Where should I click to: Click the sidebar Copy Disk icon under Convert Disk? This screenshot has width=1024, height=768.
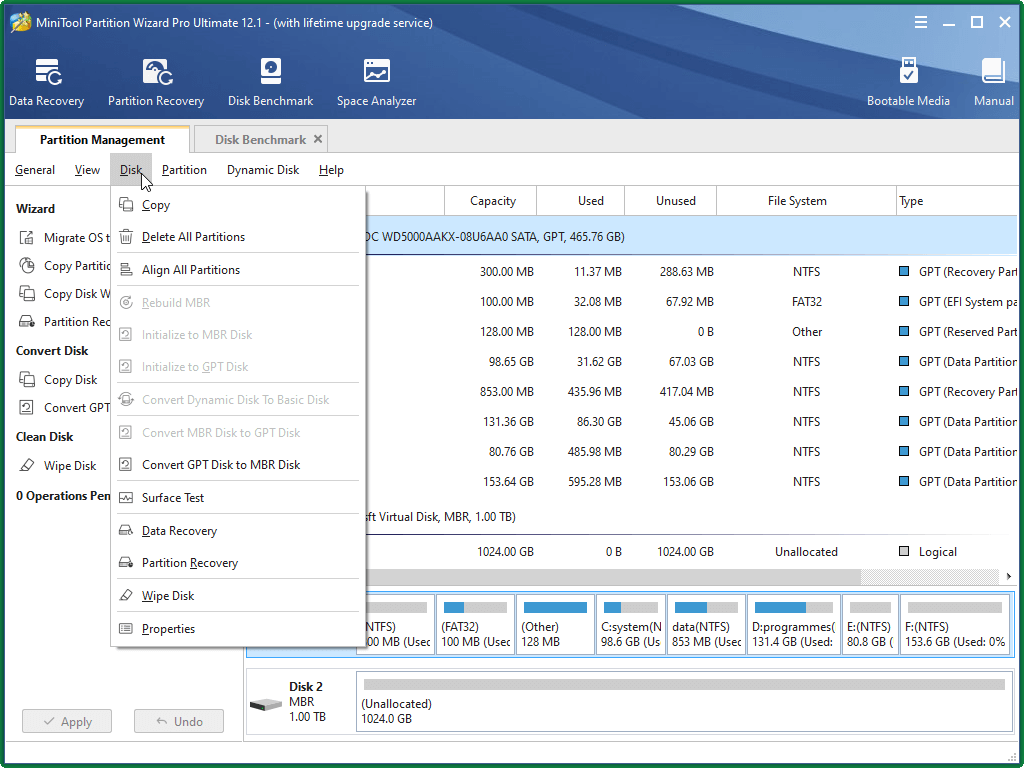(27, 379)
